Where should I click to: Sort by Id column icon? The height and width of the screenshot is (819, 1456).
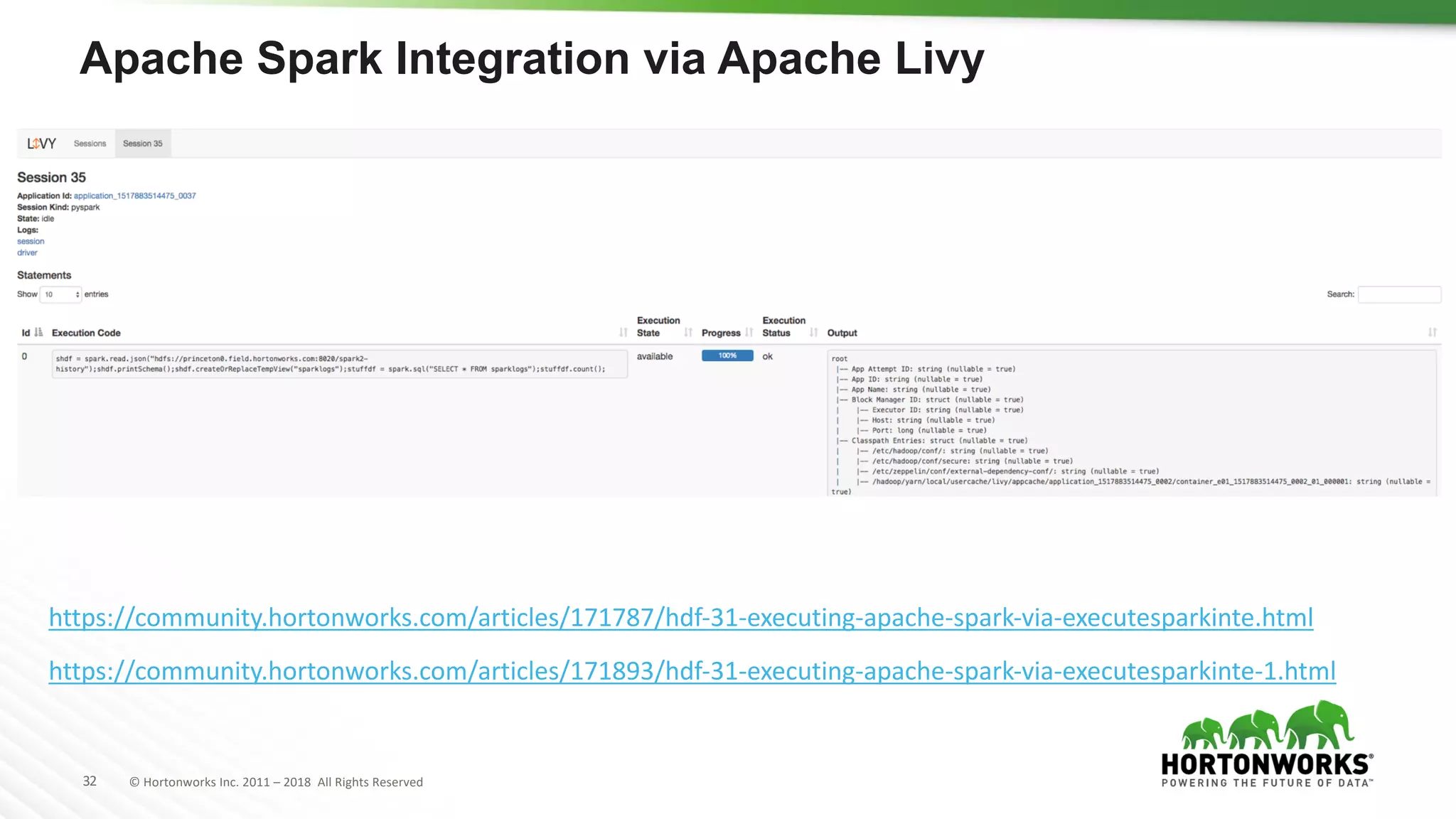point(38,333)
